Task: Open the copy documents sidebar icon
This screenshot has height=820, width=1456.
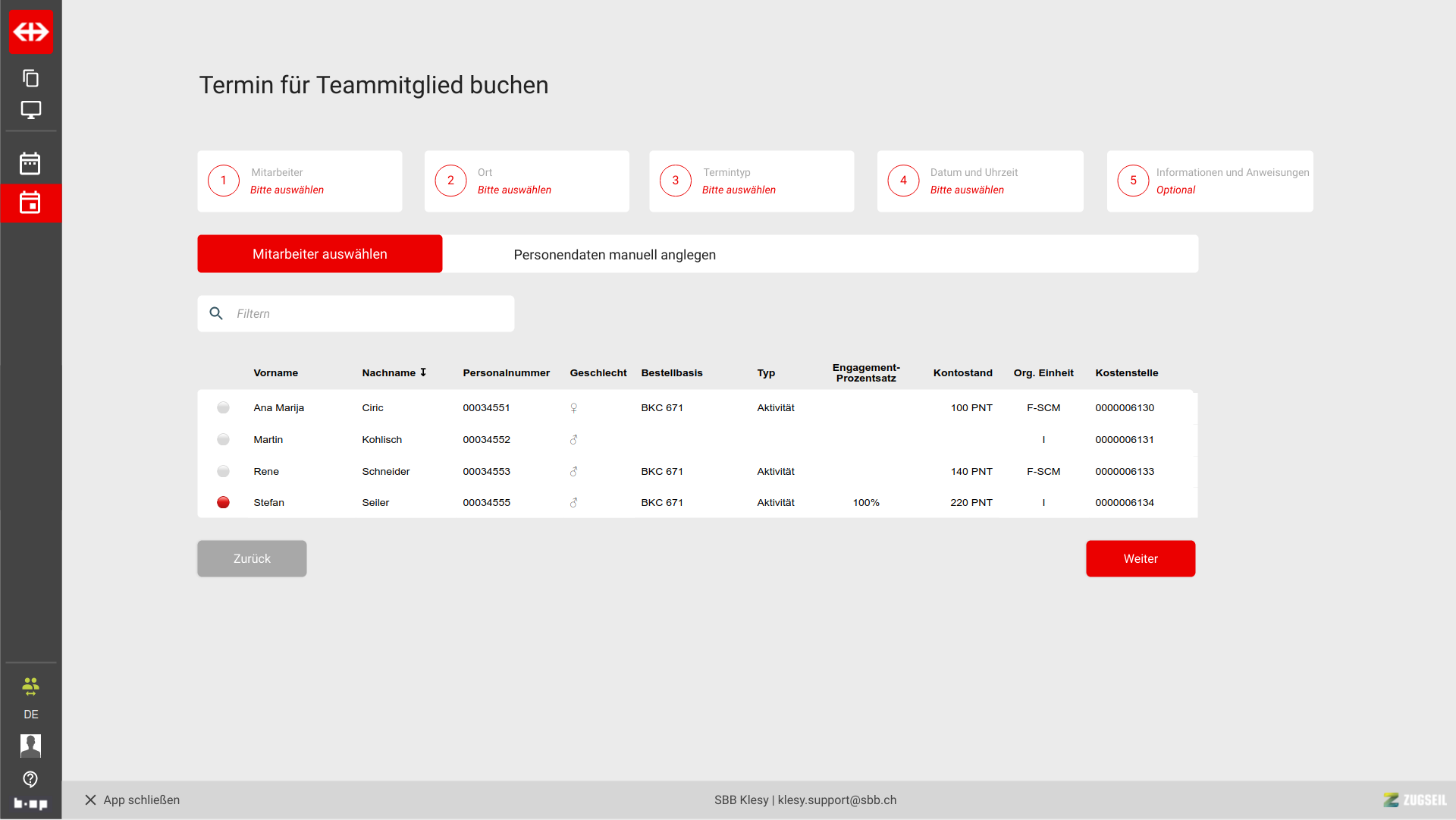Action: (x=31, y=78)
